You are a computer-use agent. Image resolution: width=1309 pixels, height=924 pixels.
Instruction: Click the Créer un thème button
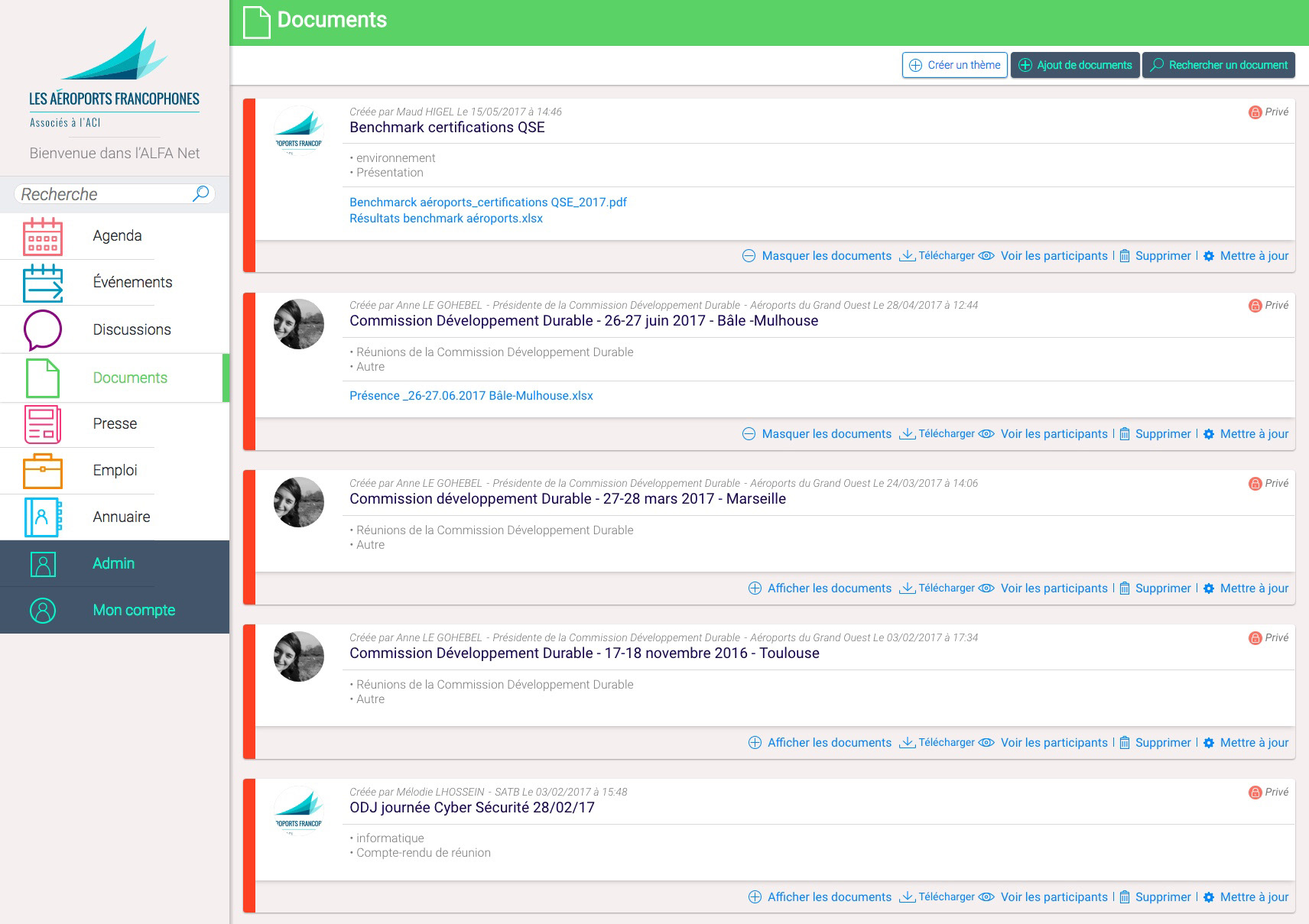[x=955, y=65]
